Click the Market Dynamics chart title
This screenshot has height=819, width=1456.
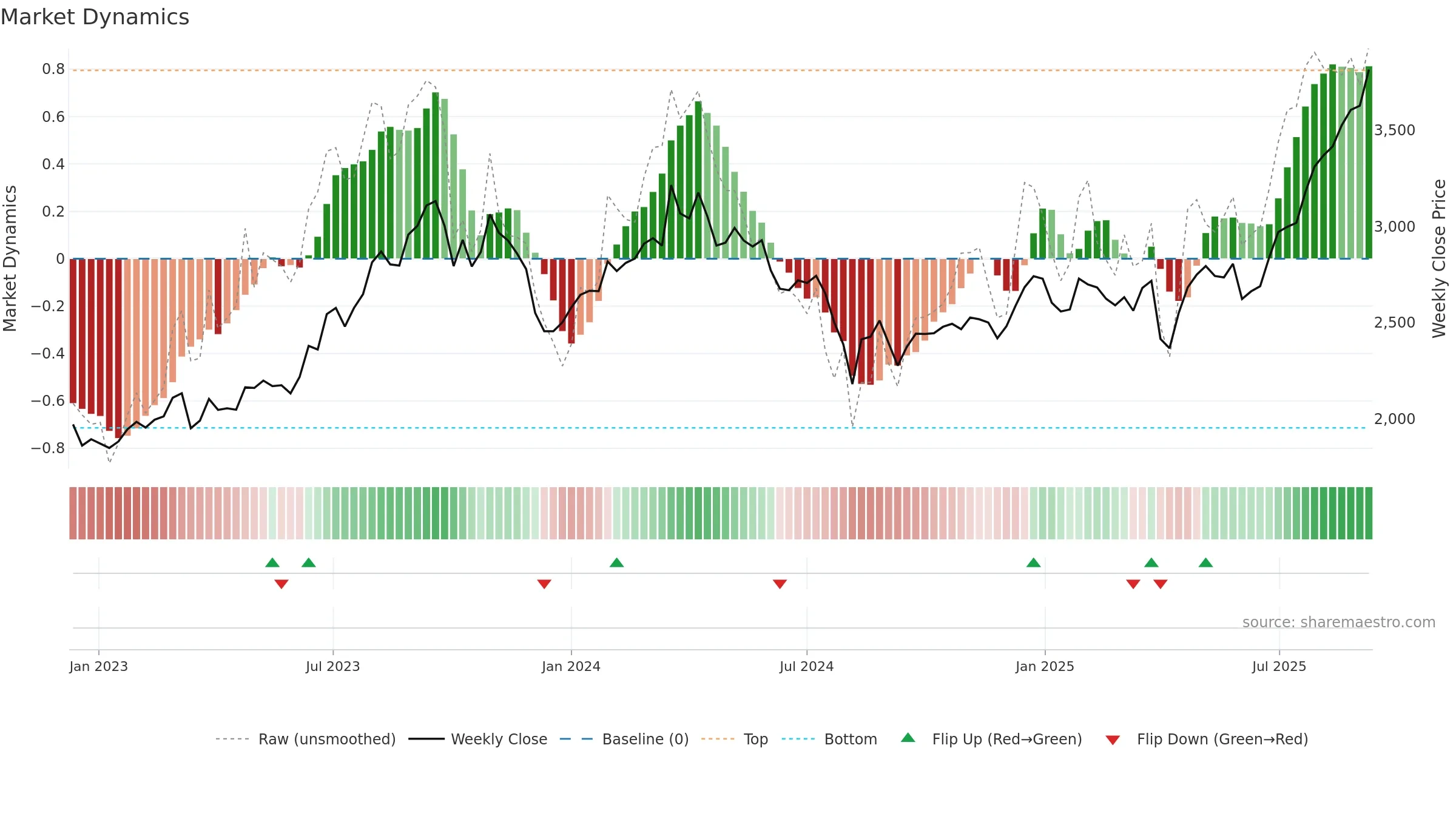95,17
